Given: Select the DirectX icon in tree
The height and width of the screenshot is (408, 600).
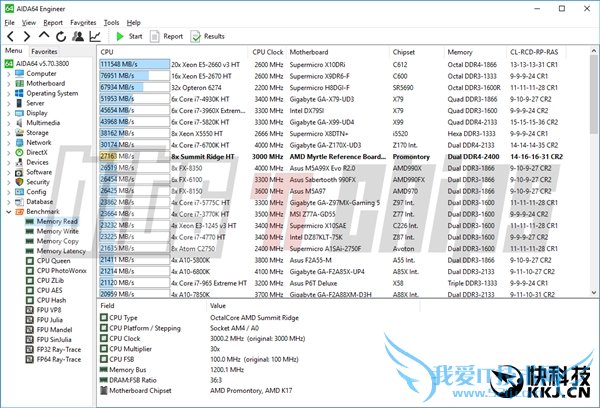Looking at the screenshot, I should (x=19, y=152).
